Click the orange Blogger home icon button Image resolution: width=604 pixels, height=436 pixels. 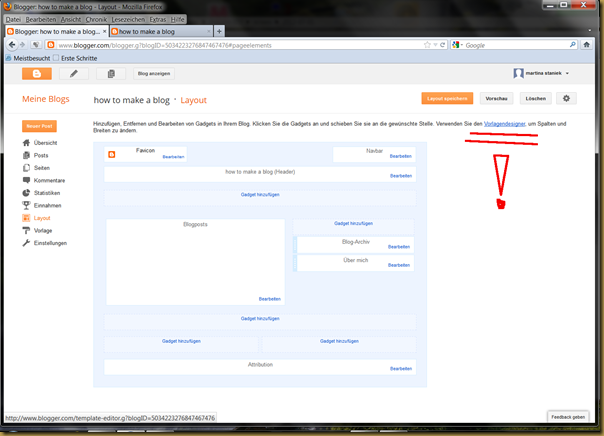(37, 74)
